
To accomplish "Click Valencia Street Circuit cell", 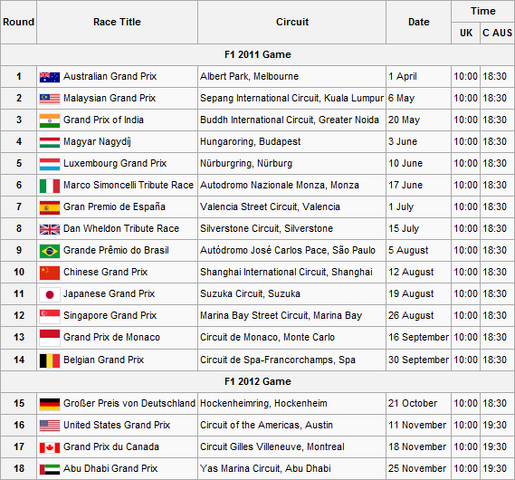I will tap(292, 207).
